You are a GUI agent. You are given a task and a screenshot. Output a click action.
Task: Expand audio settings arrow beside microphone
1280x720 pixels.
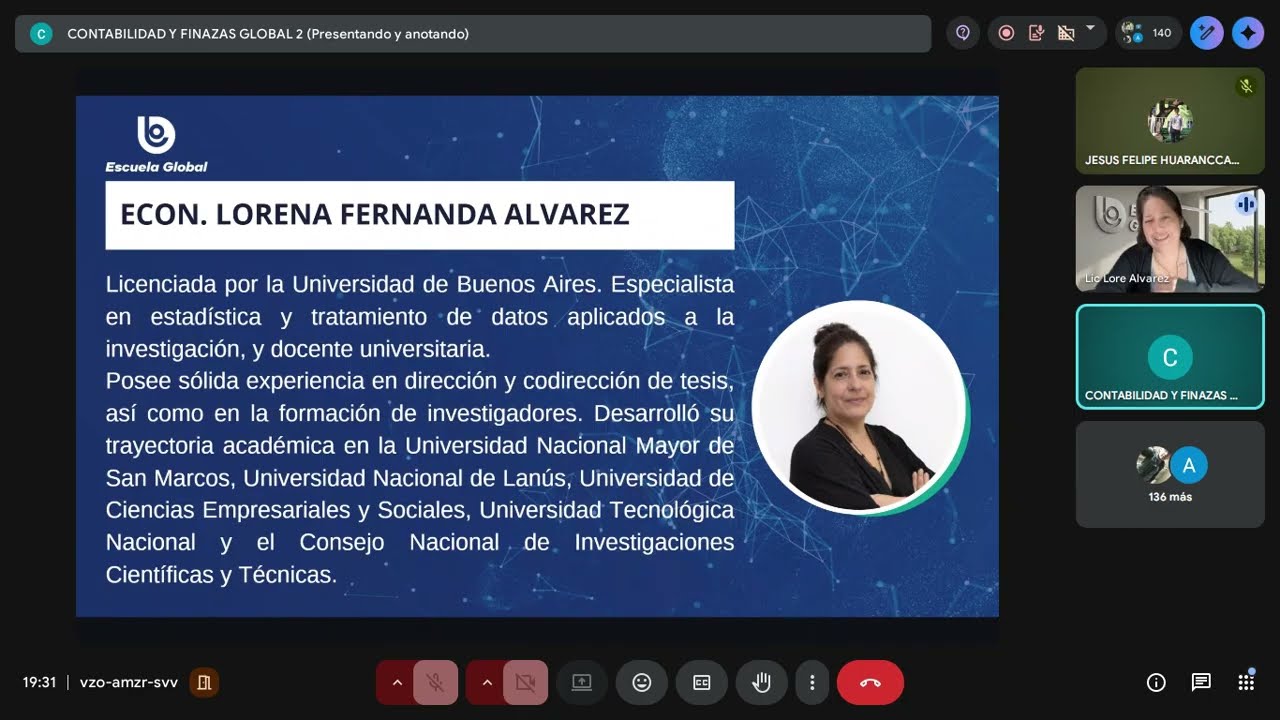(396, 683)
